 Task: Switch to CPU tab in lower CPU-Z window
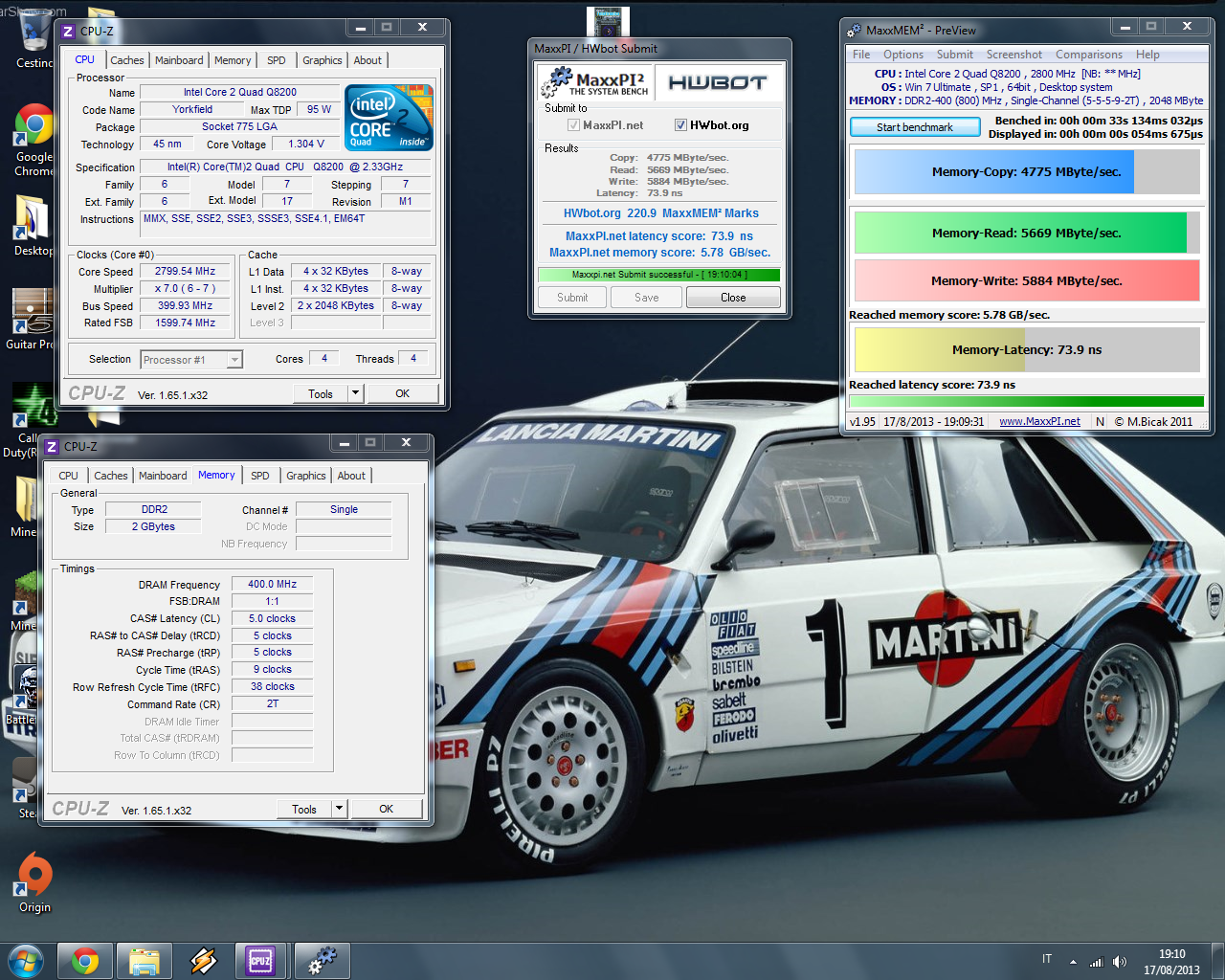coord(68,476)
